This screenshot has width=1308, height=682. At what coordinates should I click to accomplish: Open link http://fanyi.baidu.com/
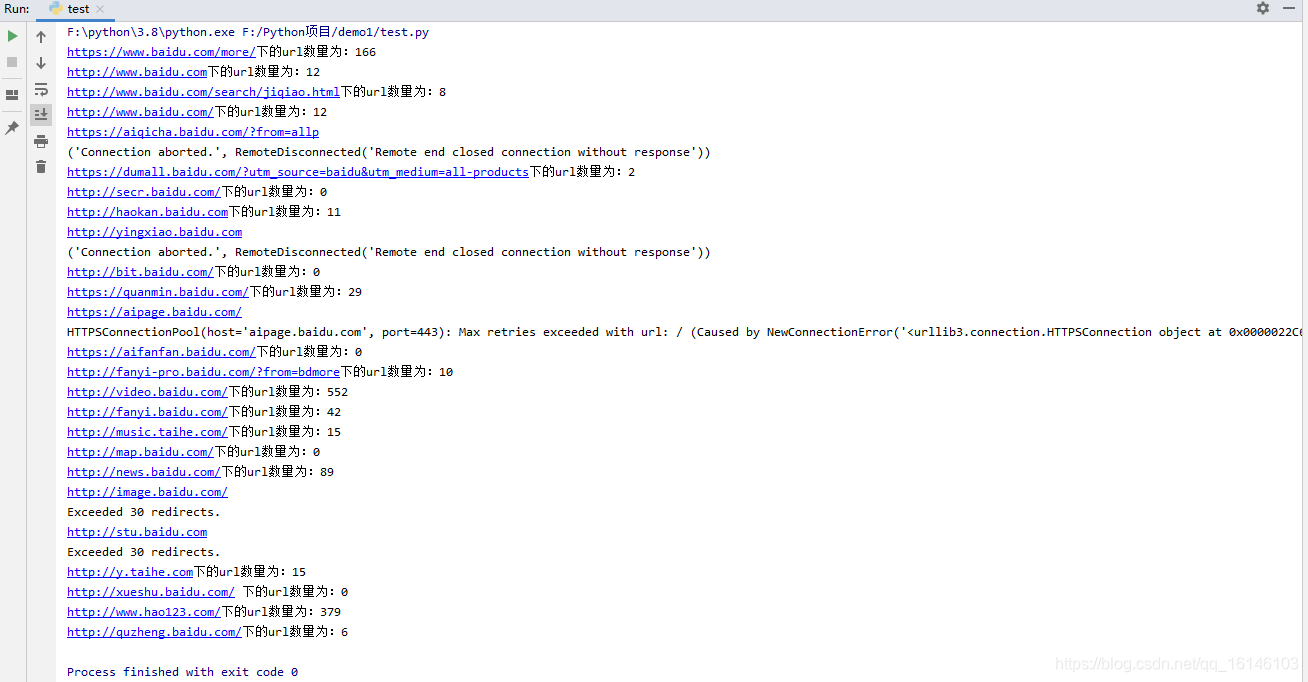[x=147, y=412]
